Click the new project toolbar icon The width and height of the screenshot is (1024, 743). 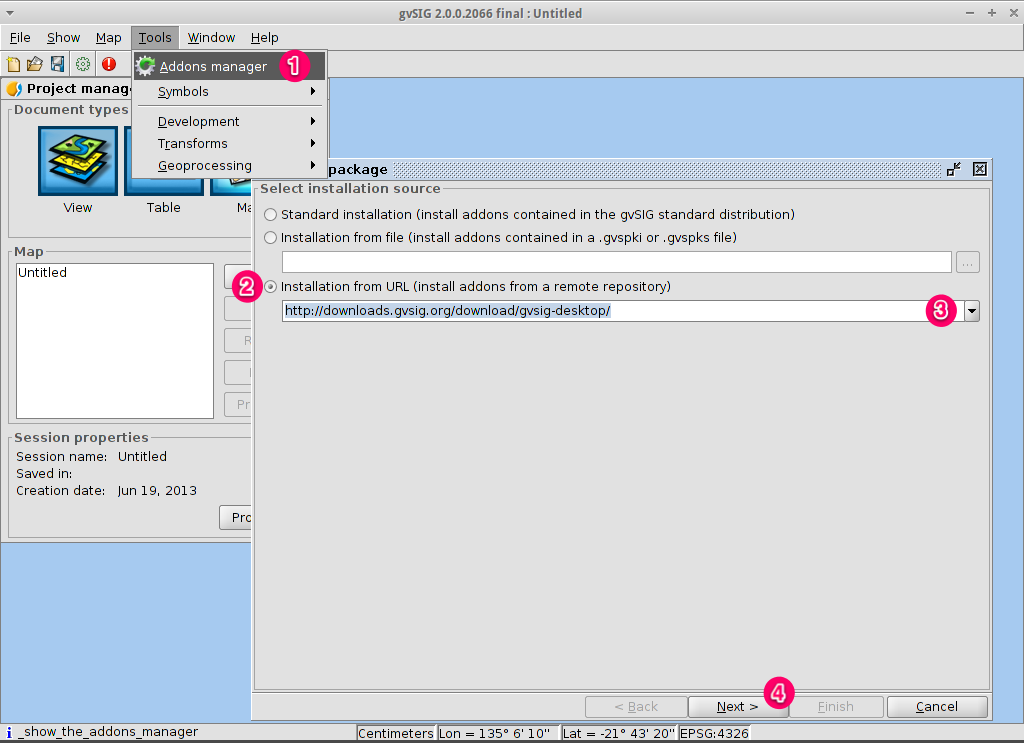tap(13, 64)
